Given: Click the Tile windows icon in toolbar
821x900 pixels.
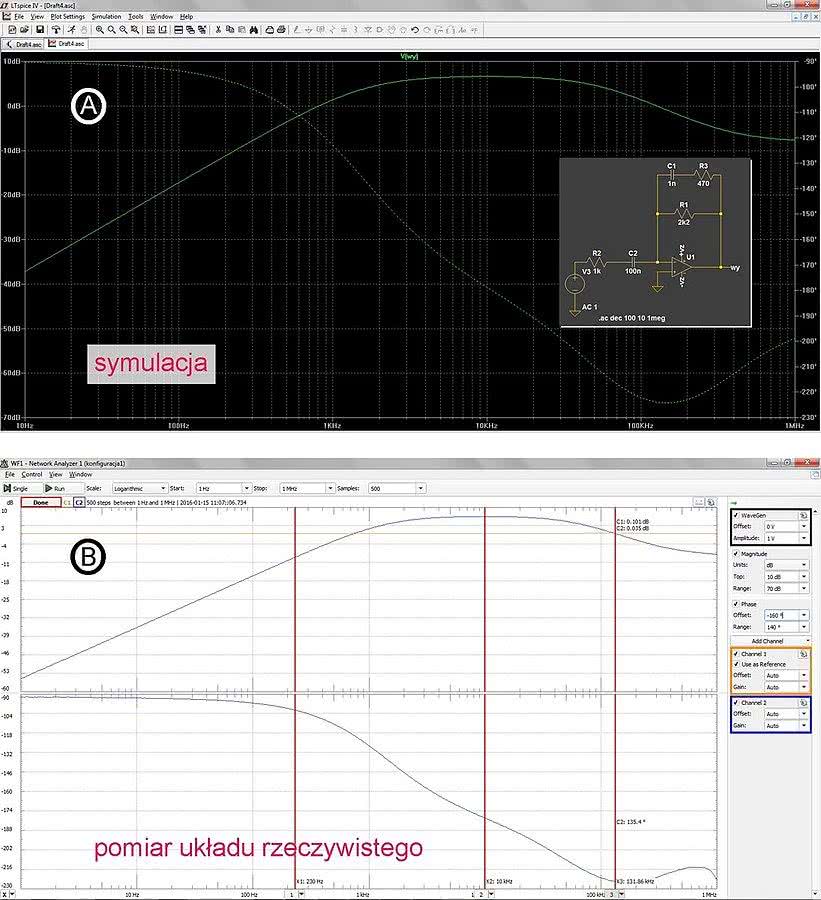Looking at the screenshot, I should click(x=177, y=30).
